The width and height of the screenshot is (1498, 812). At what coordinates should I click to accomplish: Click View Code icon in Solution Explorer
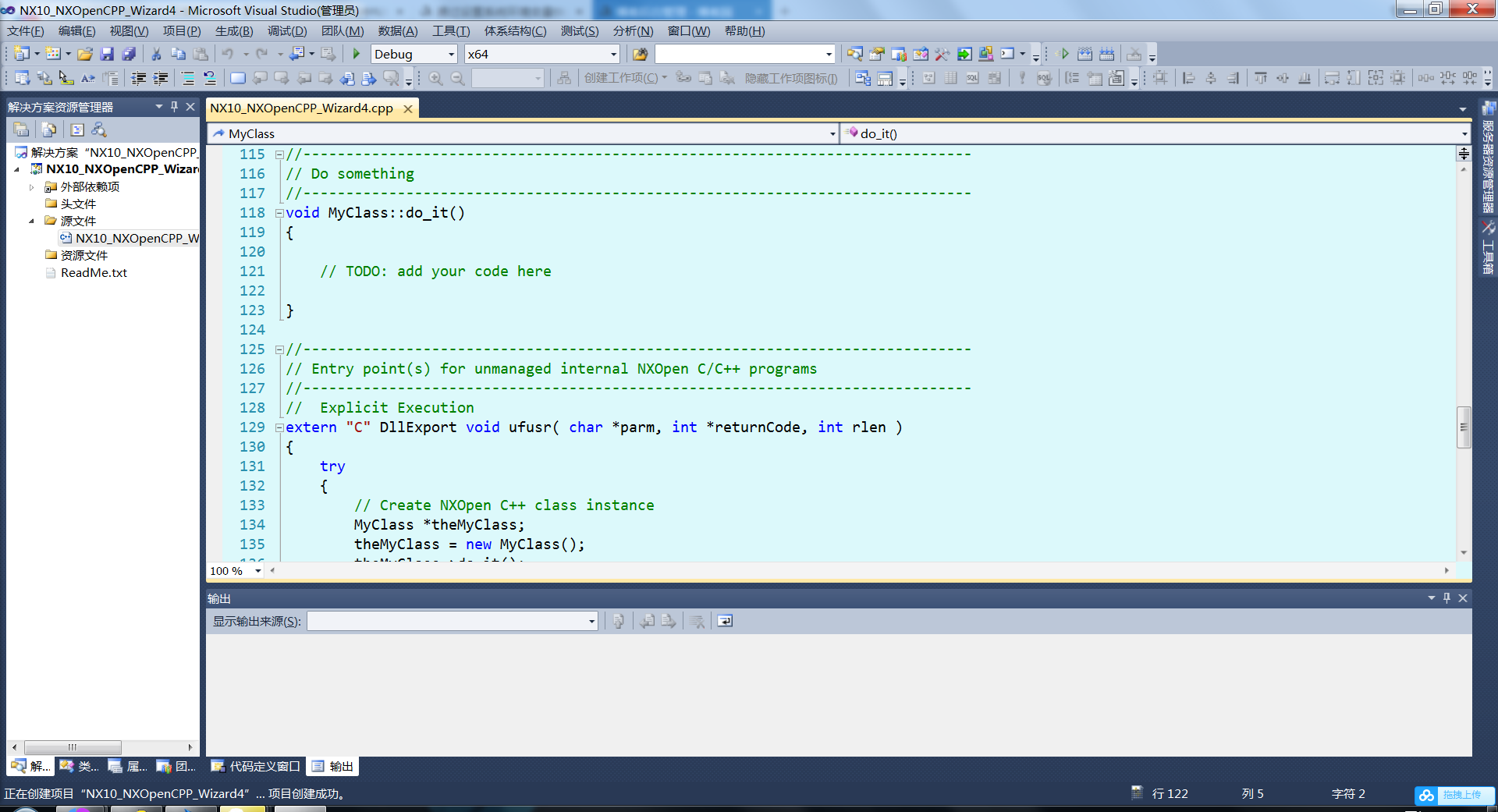77,129
